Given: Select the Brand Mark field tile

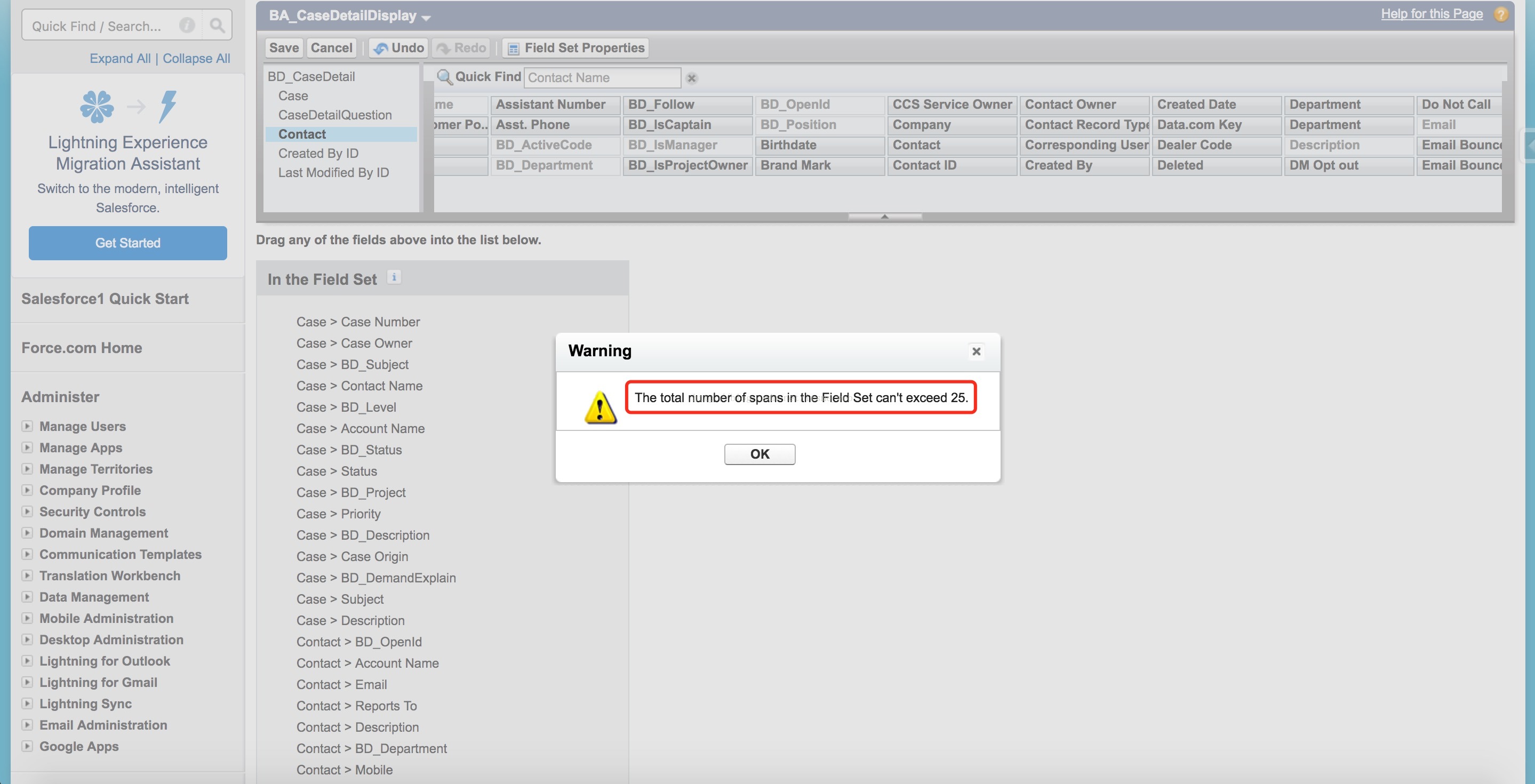Looking at the screenshot, I should point(819,166).
